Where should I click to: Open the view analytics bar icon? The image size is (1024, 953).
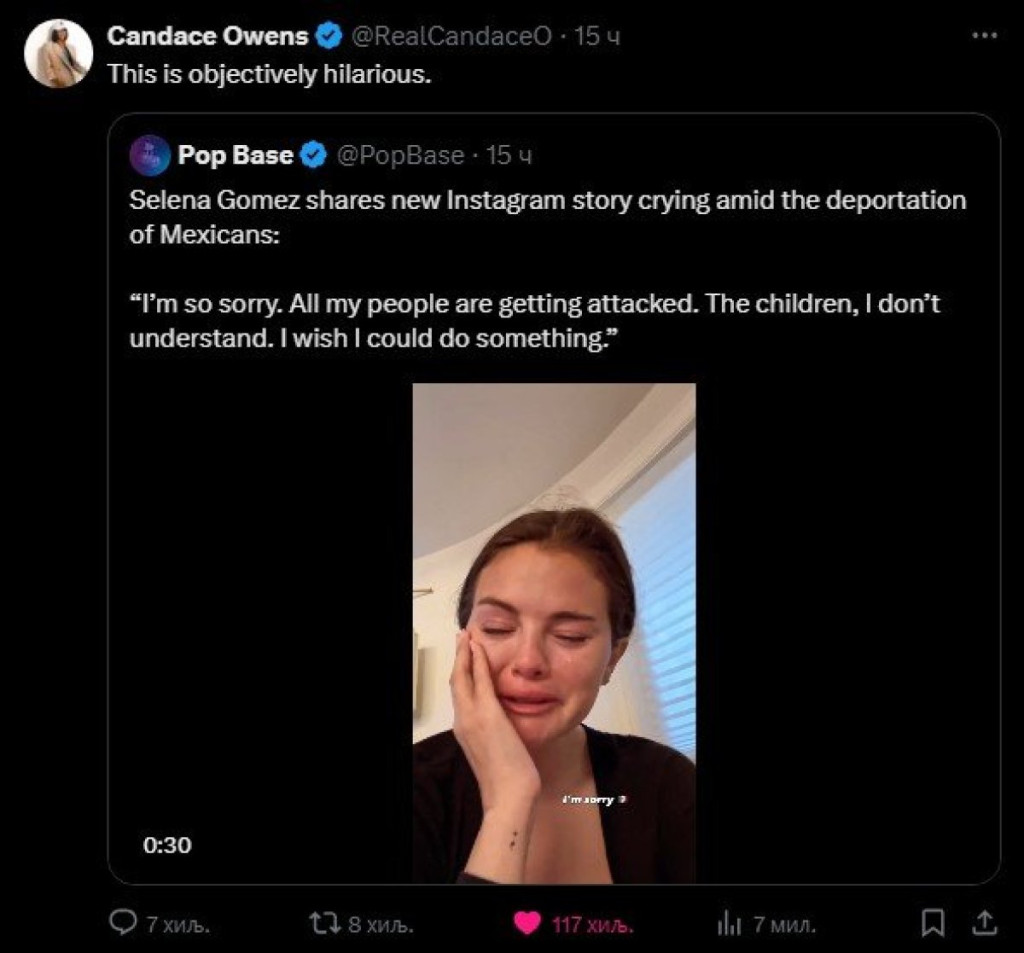(728, 924)
